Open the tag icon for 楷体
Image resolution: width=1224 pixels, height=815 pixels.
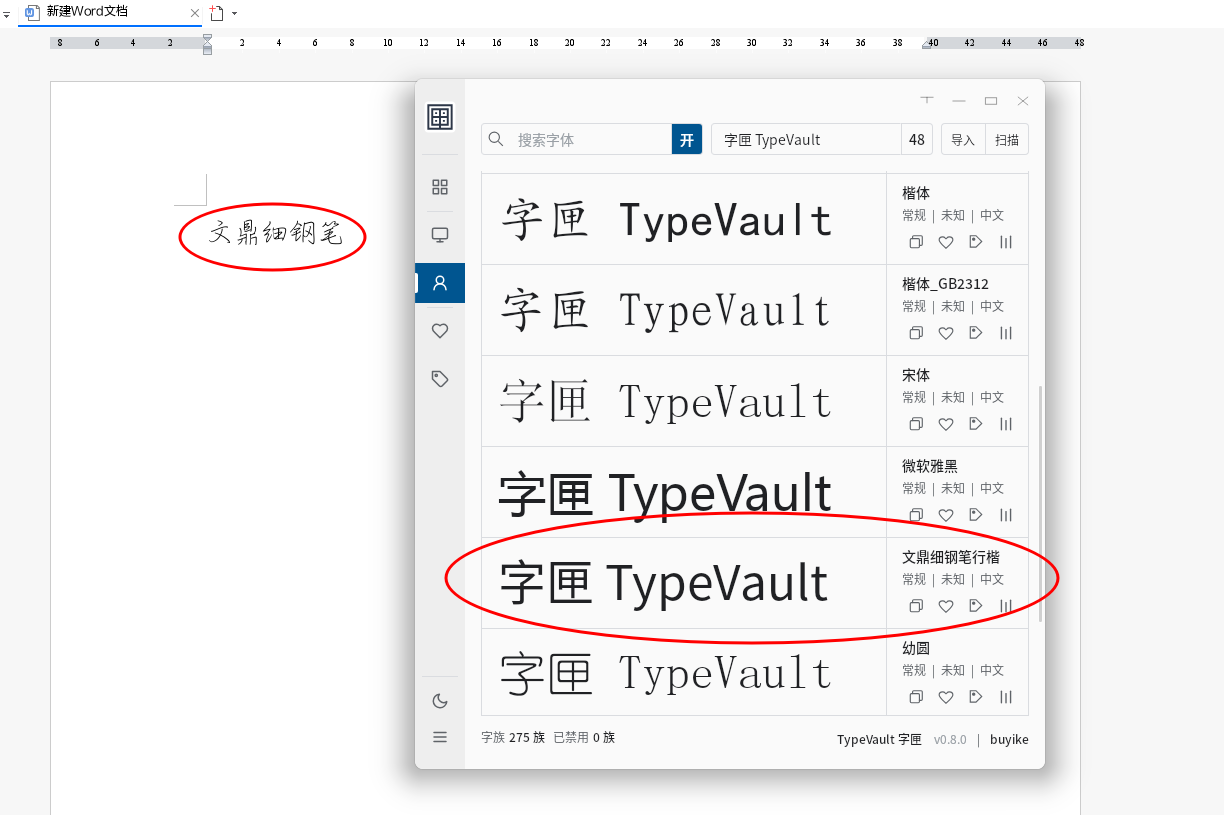976,242
